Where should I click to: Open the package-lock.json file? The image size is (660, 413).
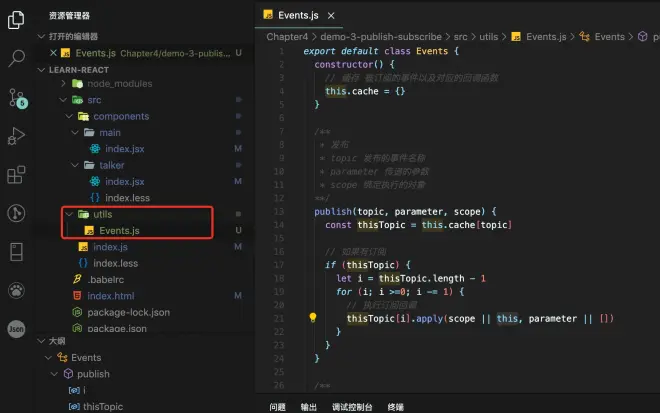[128, 312]
